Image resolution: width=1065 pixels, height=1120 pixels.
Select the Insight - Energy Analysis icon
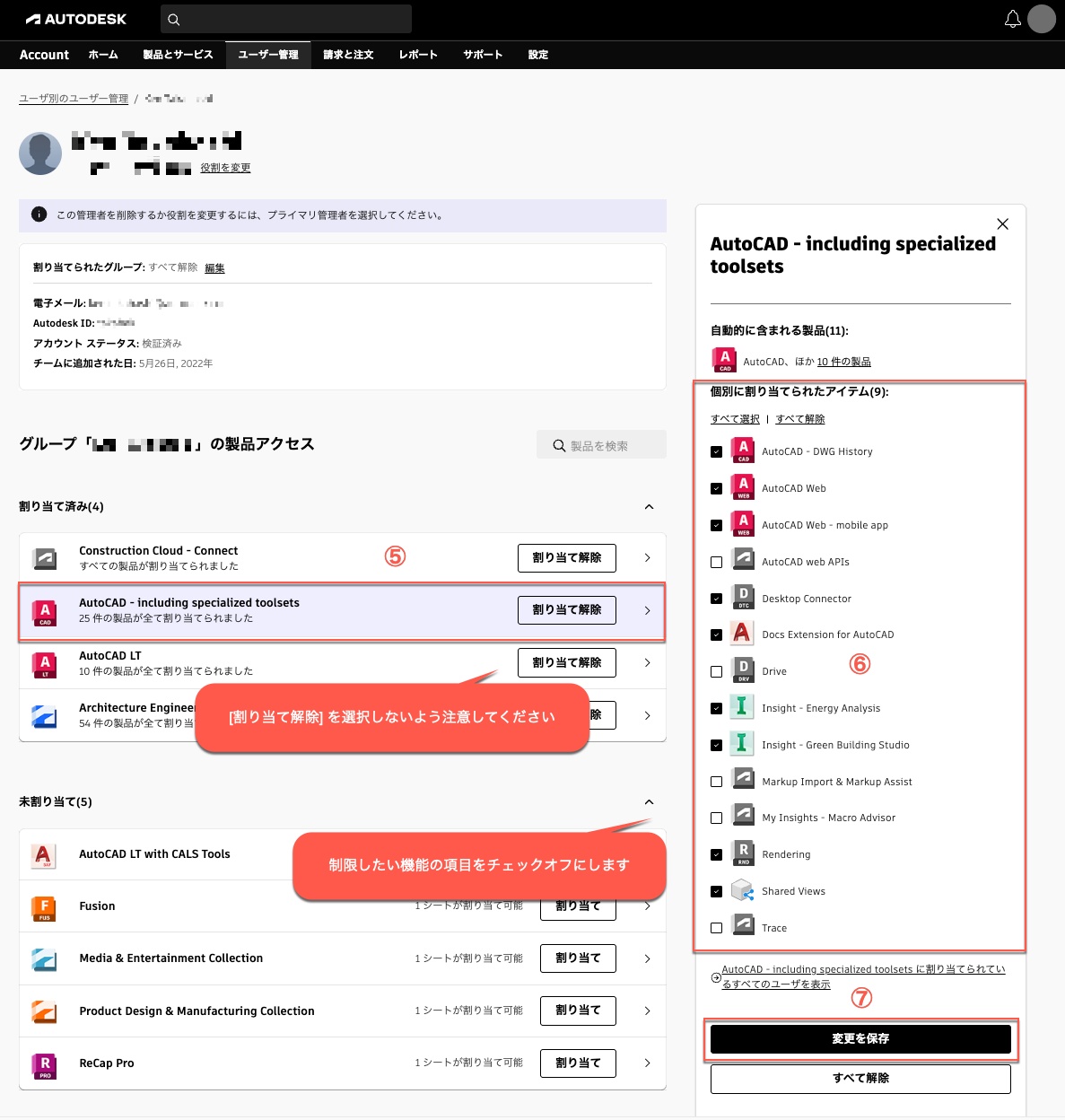[743, 707]
